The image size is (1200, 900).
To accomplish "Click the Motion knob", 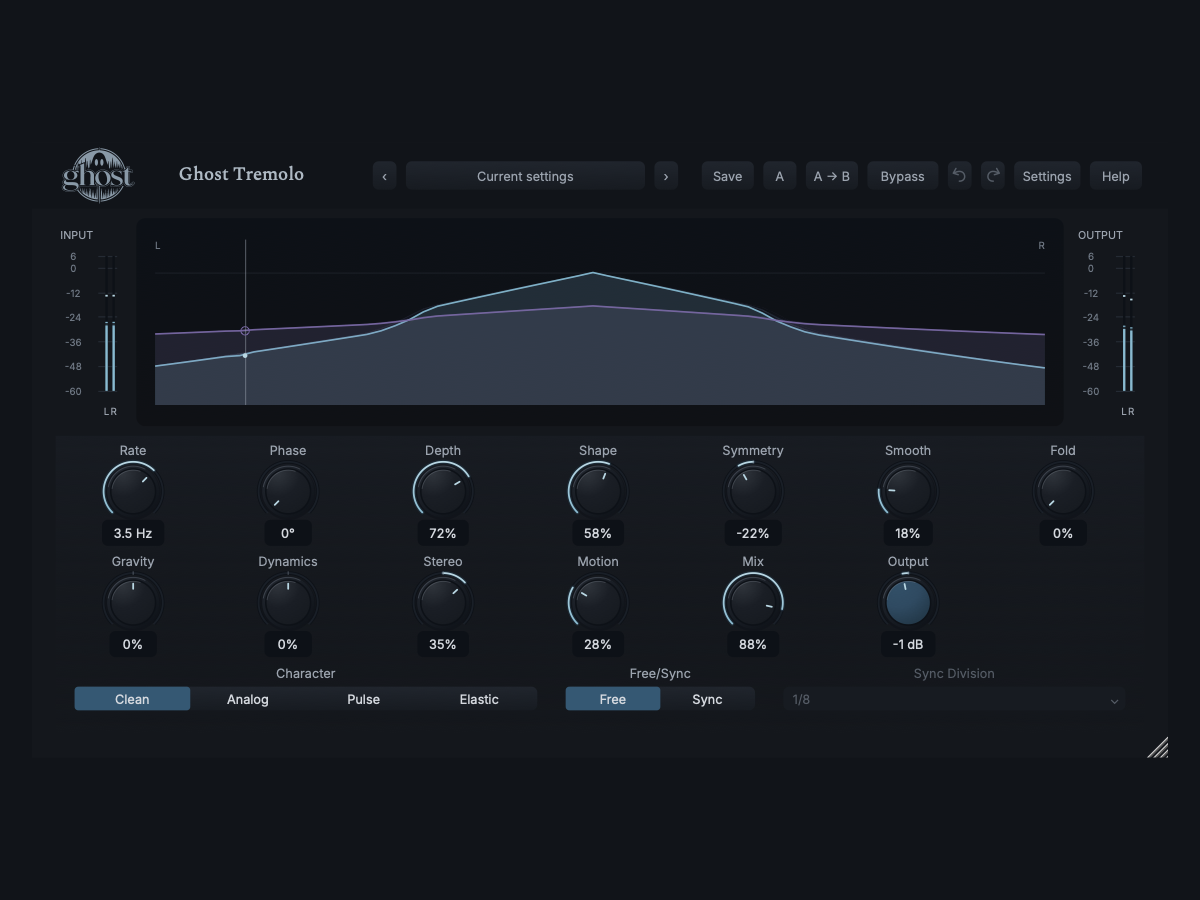I will click(x=598, y=602).
